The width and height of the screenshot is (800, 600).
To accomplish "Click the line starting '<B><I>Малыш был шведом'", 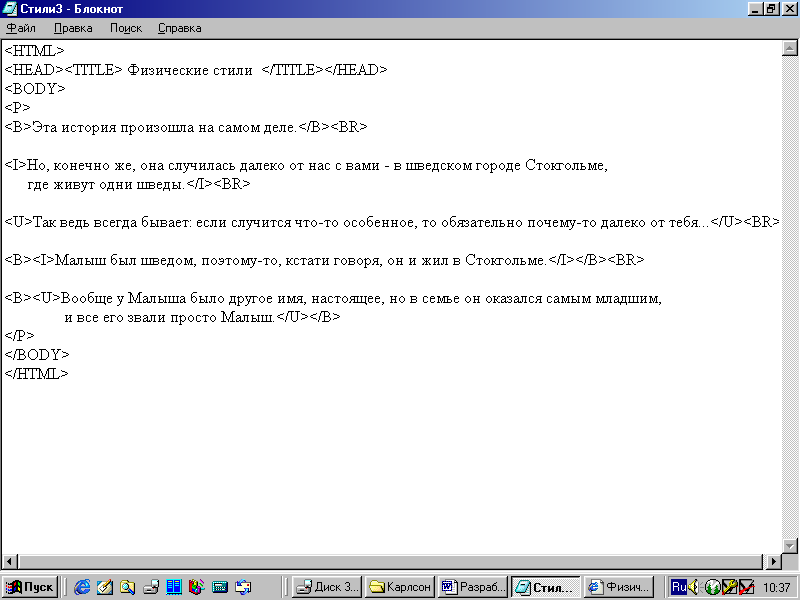I will tap(324, 260).
